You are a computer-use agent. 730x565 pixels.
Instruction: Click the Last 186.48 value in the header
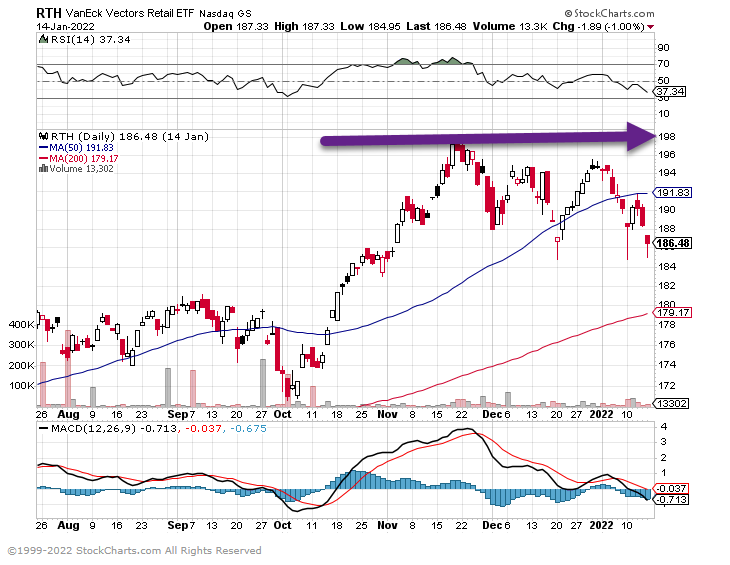436,27
